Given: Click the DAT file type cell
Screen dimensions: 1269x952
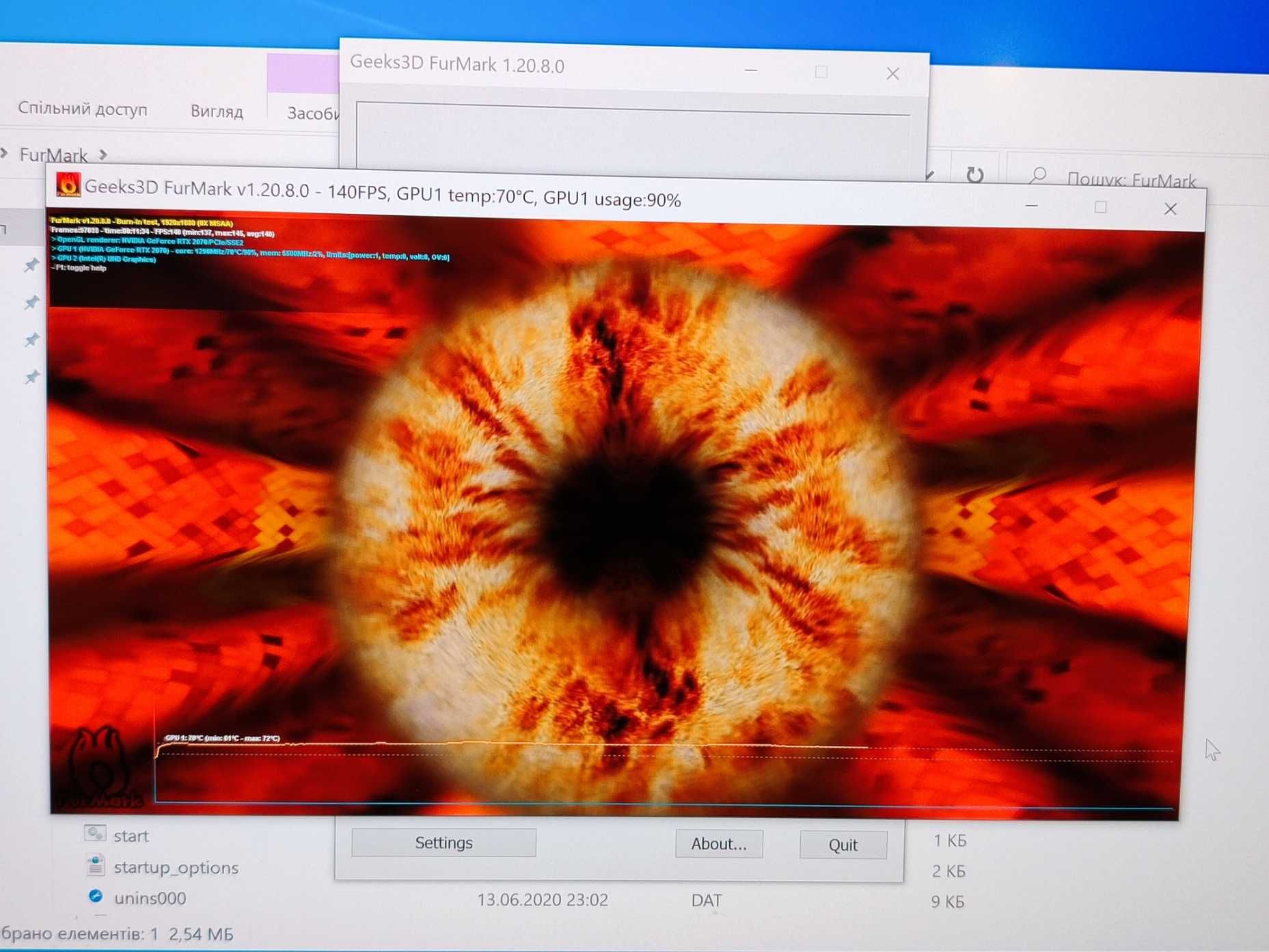Looking at the screenshot, I should [707, 901].
